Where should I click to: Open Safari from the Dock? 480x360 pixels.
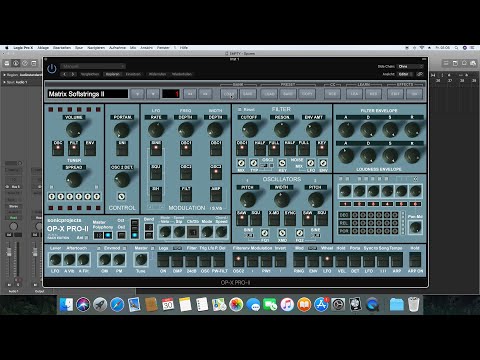coord(117,304)
